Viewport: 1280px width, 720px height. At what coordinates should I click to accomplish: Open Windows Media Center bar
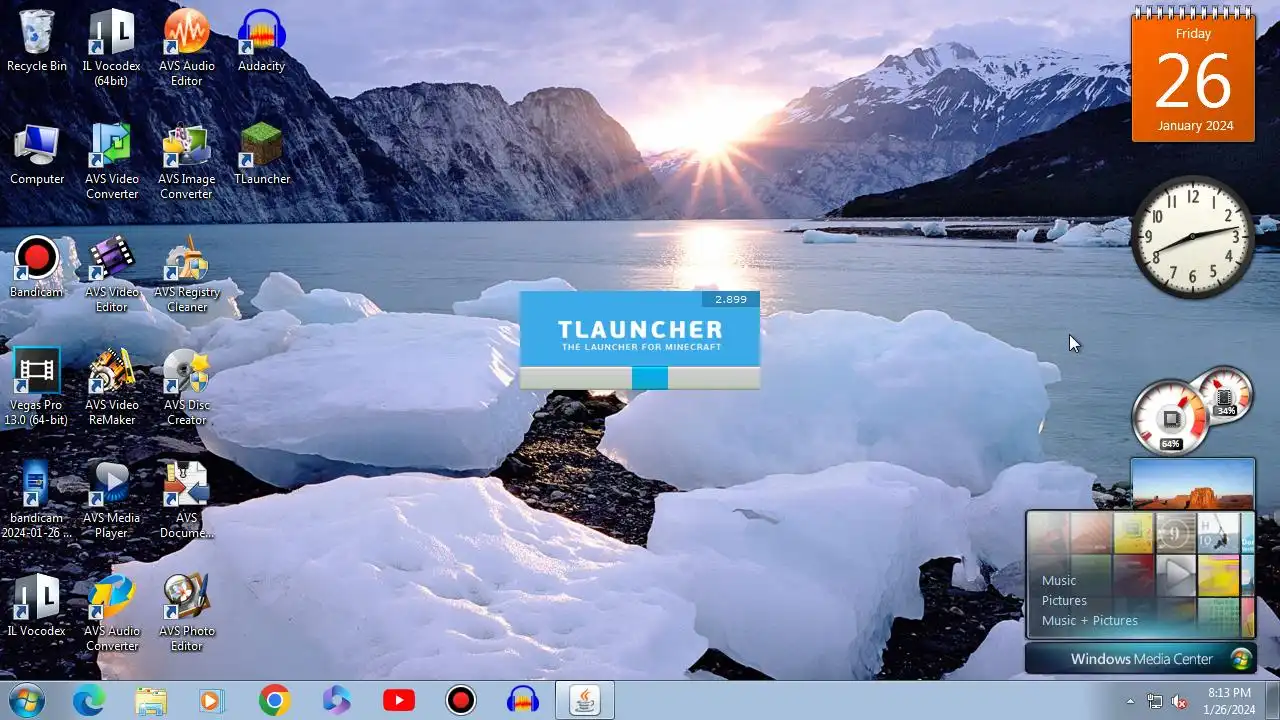1141,659
